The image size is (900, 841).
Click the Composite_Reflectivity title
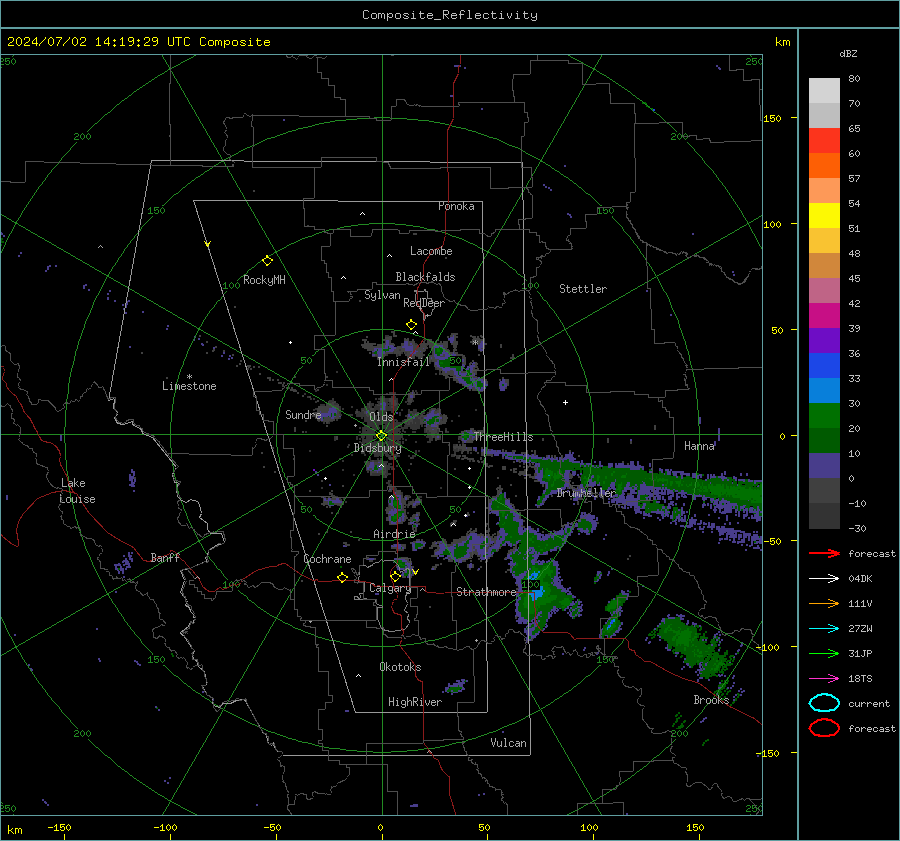coord(449,15)
